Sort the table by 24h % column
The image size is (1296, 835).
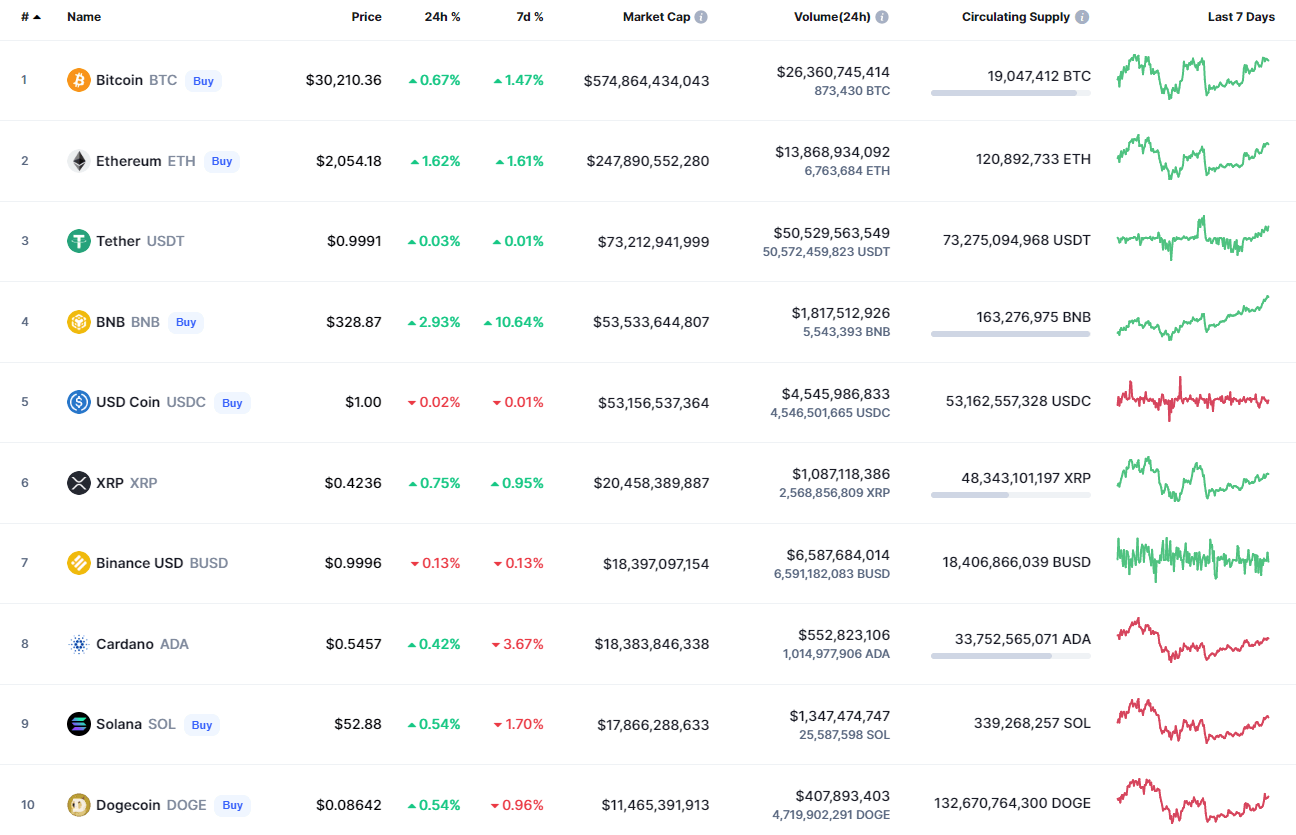[441, 17]
